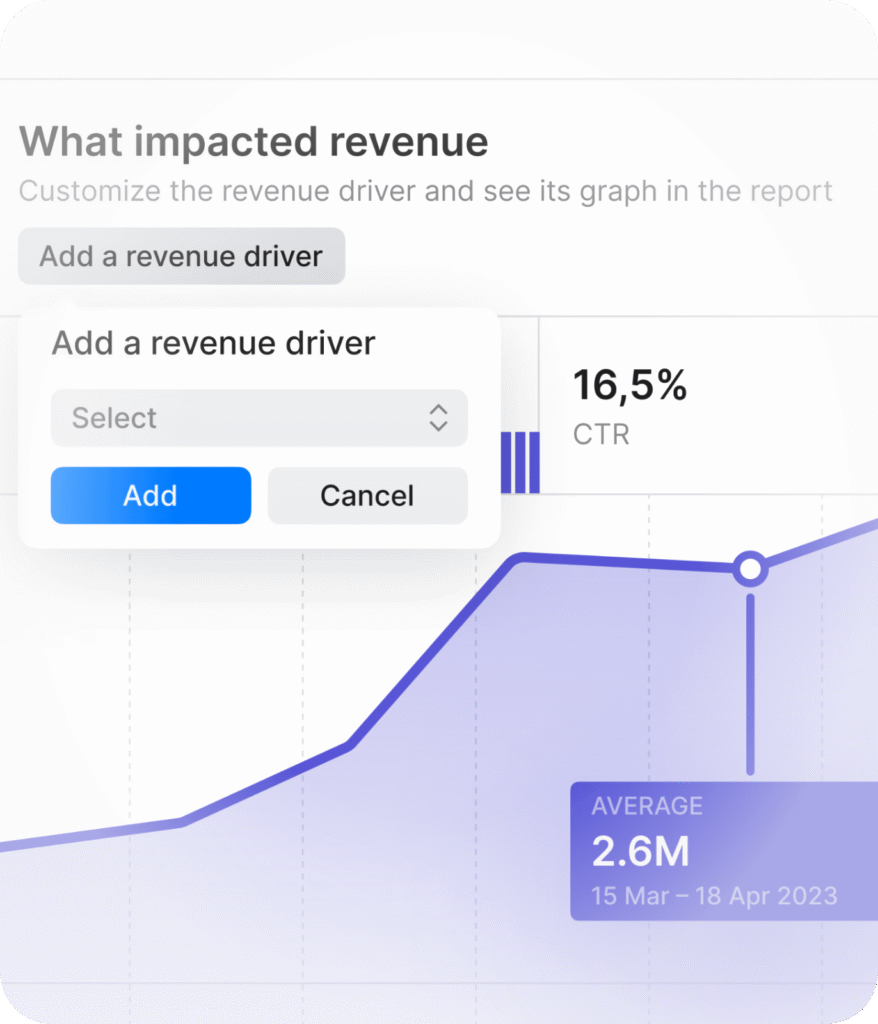Click the '15 Mar – 18 Apr 2023' date range
Image resolution: width=878 pixels, height=1024 pixels.
[x=714, y=896]
